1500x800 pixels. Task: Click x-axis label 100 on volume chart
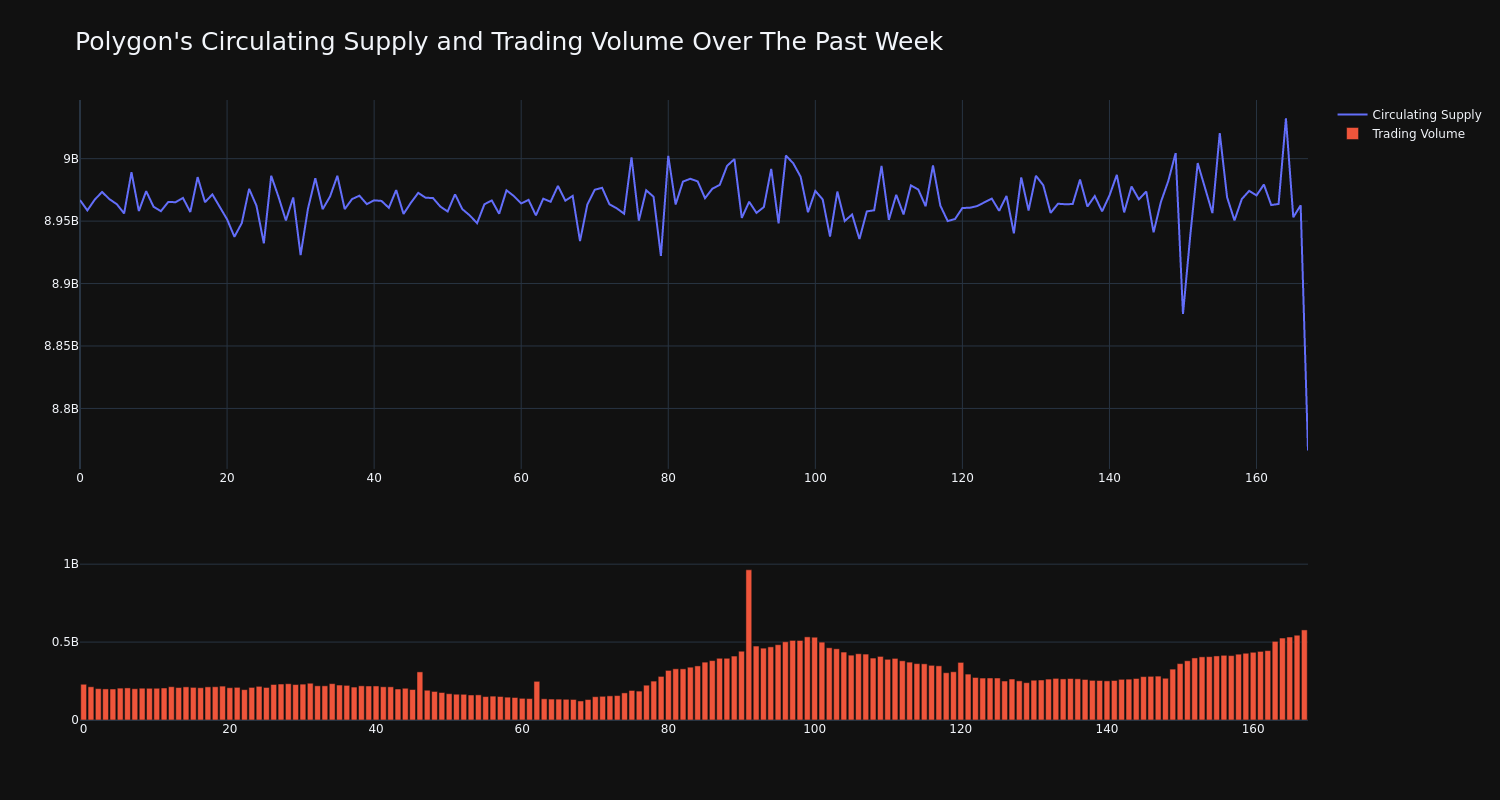tap(815, 729)
